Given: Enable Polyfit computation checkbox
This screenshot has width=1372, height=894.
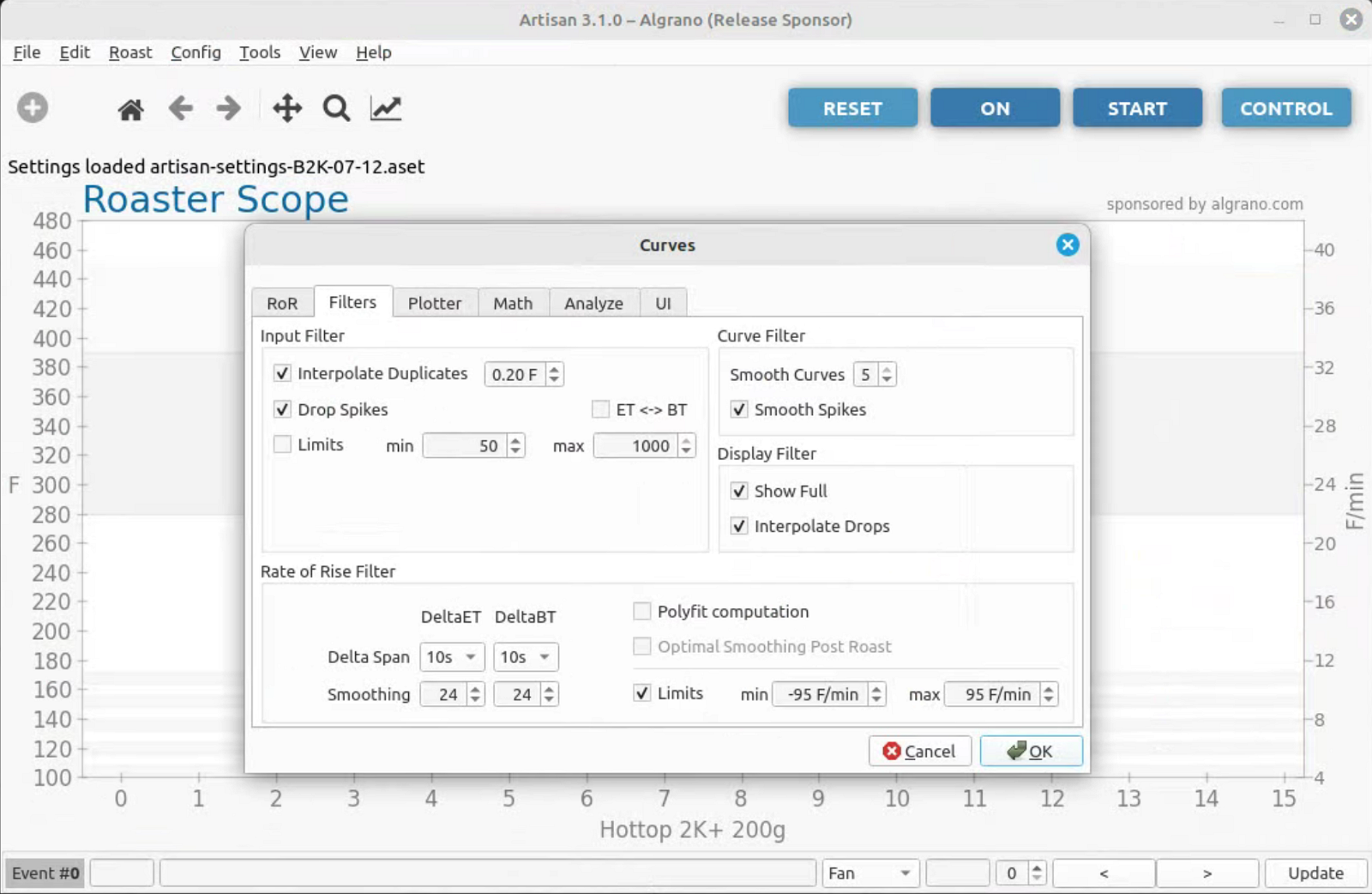Looking at the screenshot, I should tap(641, 611).
